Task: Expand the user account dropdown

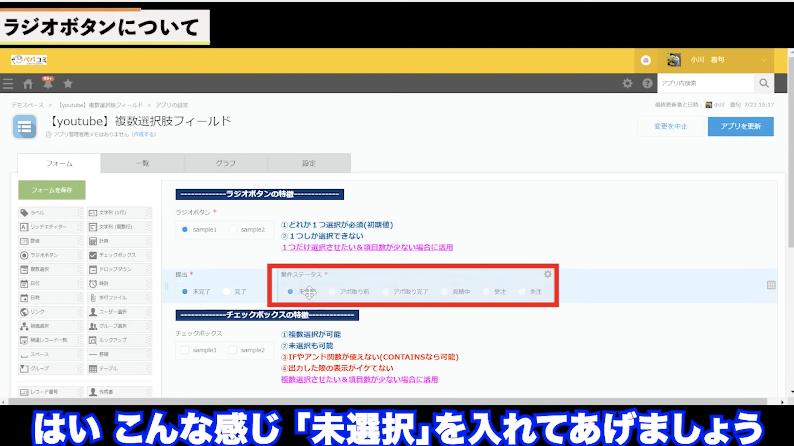Action: pos(763,60)
